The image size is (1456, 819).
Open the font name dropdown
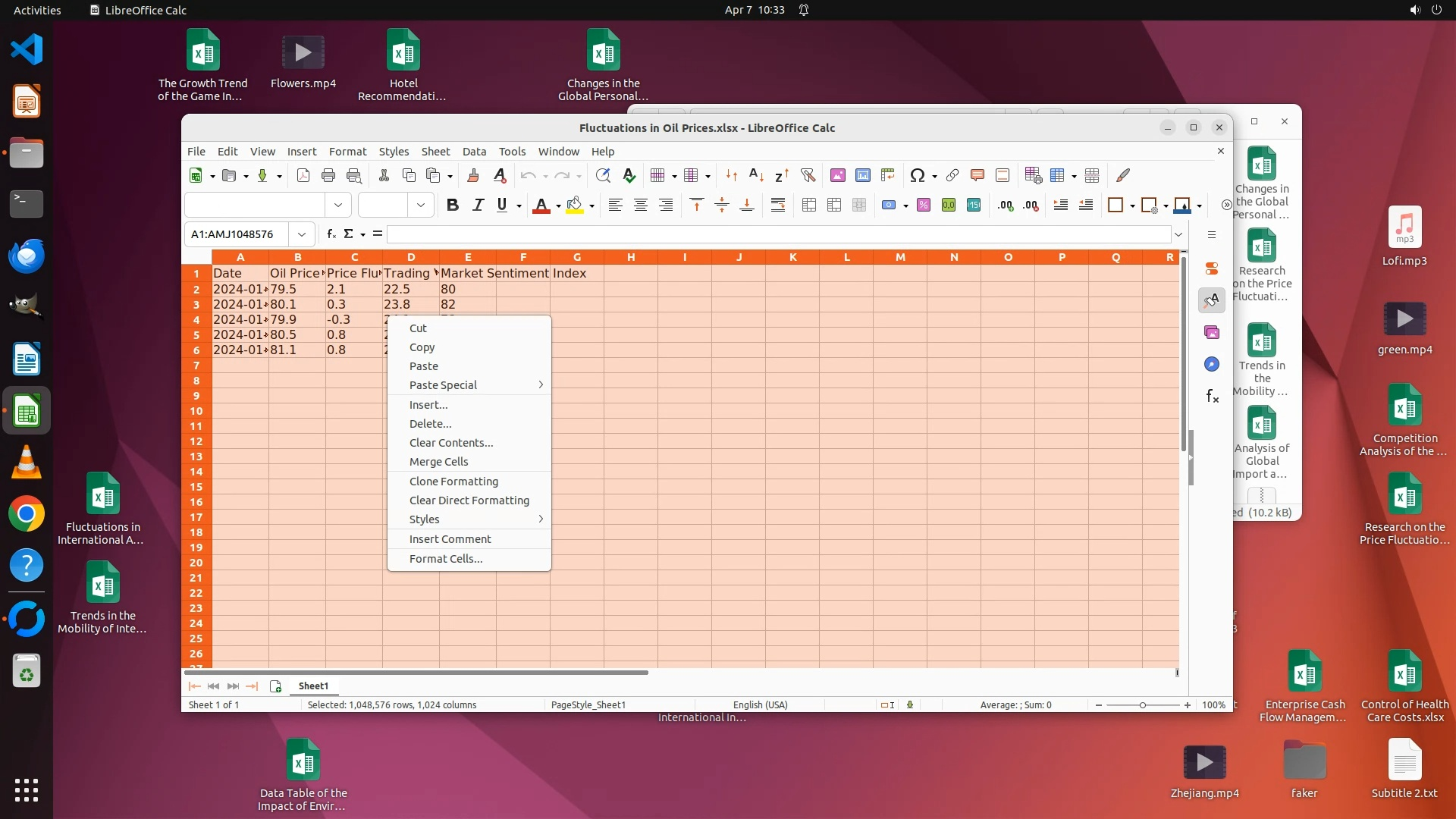coord(338,206)
